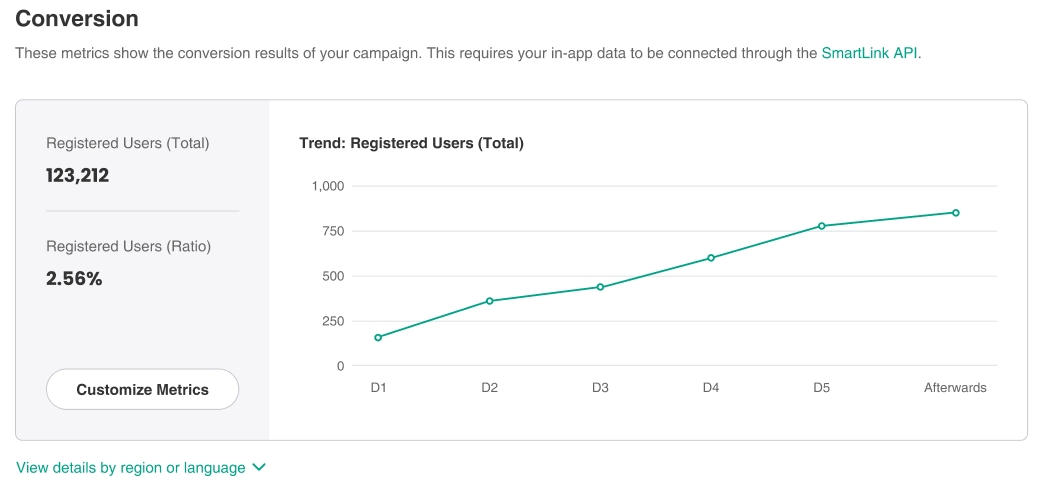Click the Trend: Registered Users (Total) chart title

tap(411, 143)
